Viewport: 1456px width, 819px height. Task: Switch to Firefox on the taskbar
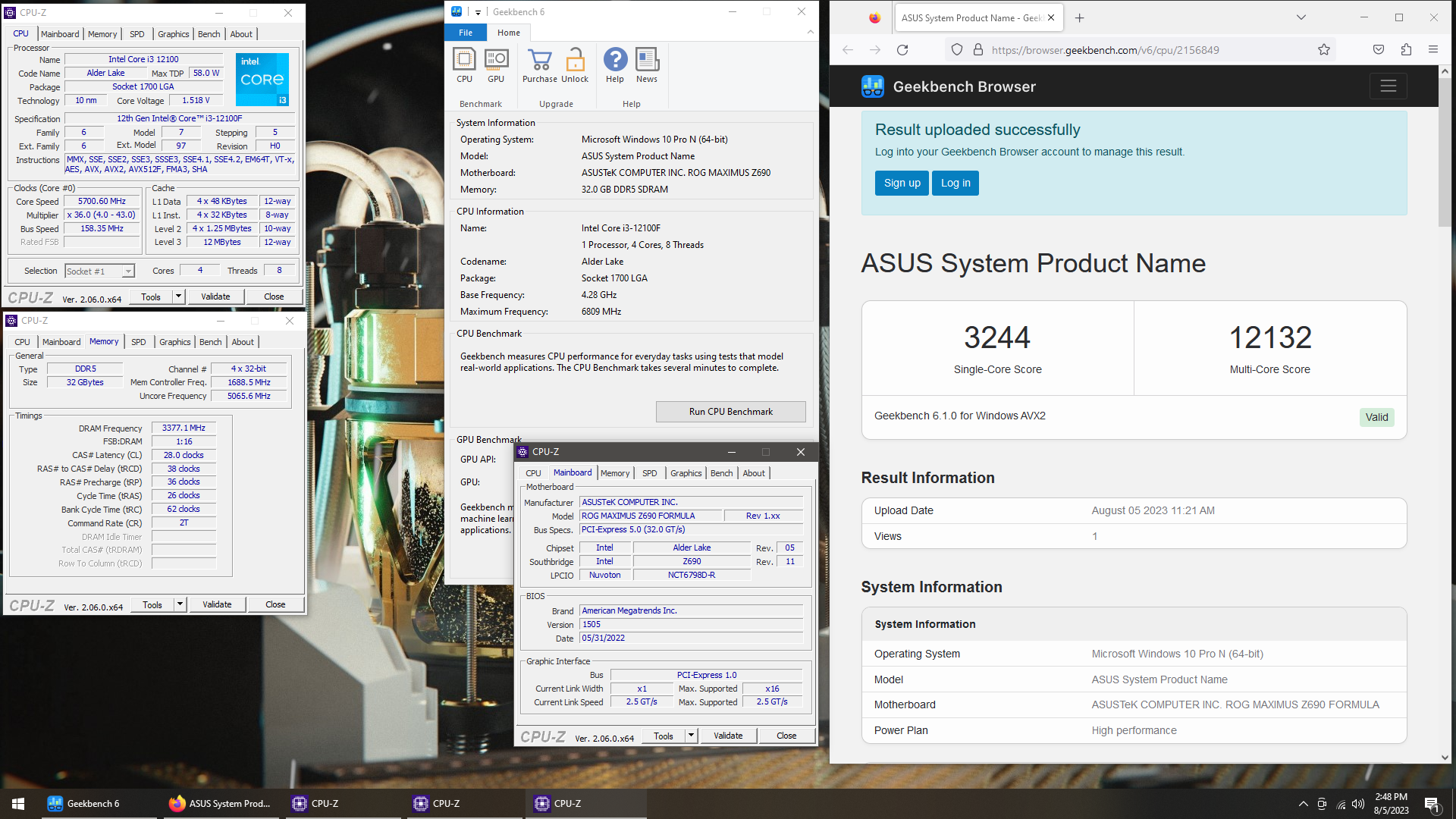click(x=220, y=804)
